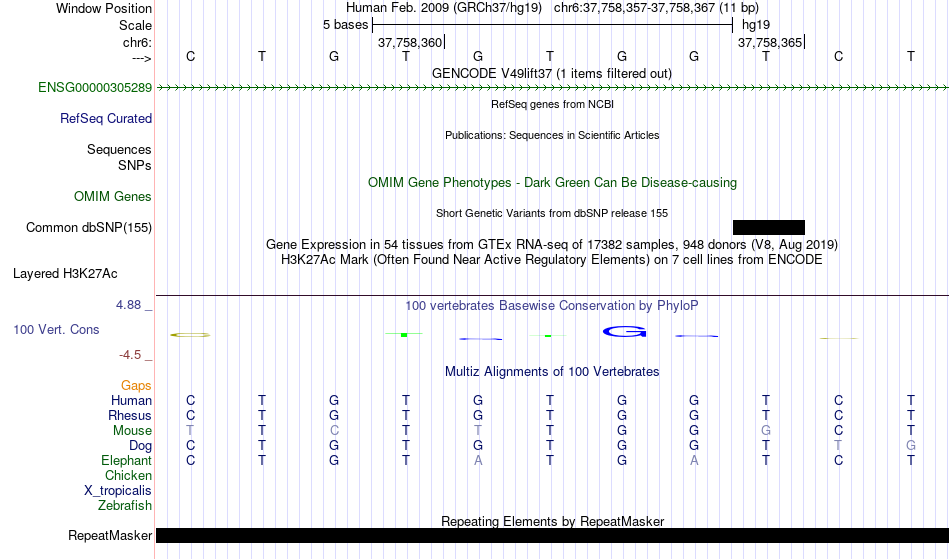Click the X_tropicalis species label
The height and width of the screenshot is (559, 950).
118,491
